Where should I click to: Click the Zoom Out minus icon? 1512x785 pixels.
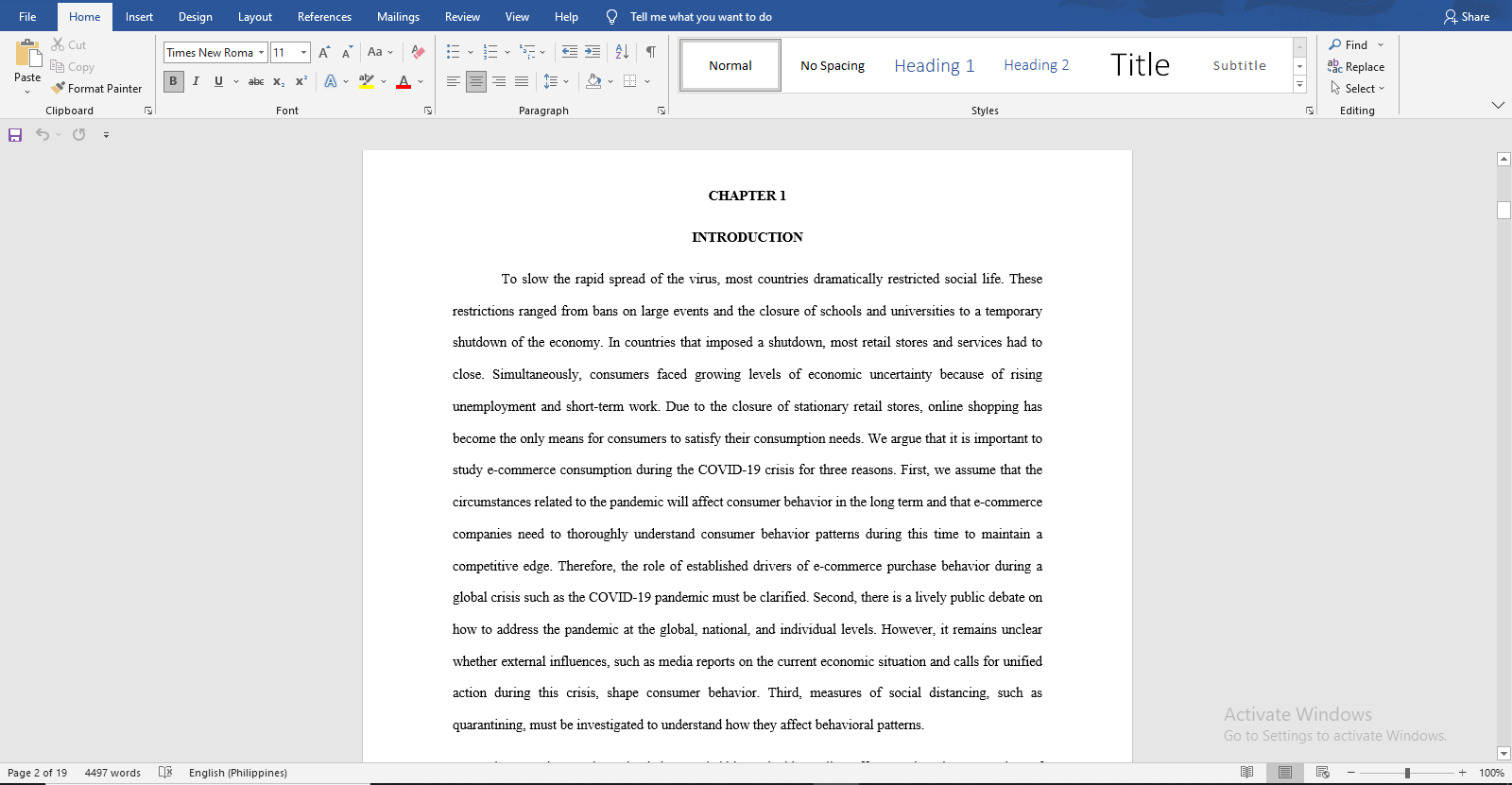pyautogui.click(x=1351, y=773)
